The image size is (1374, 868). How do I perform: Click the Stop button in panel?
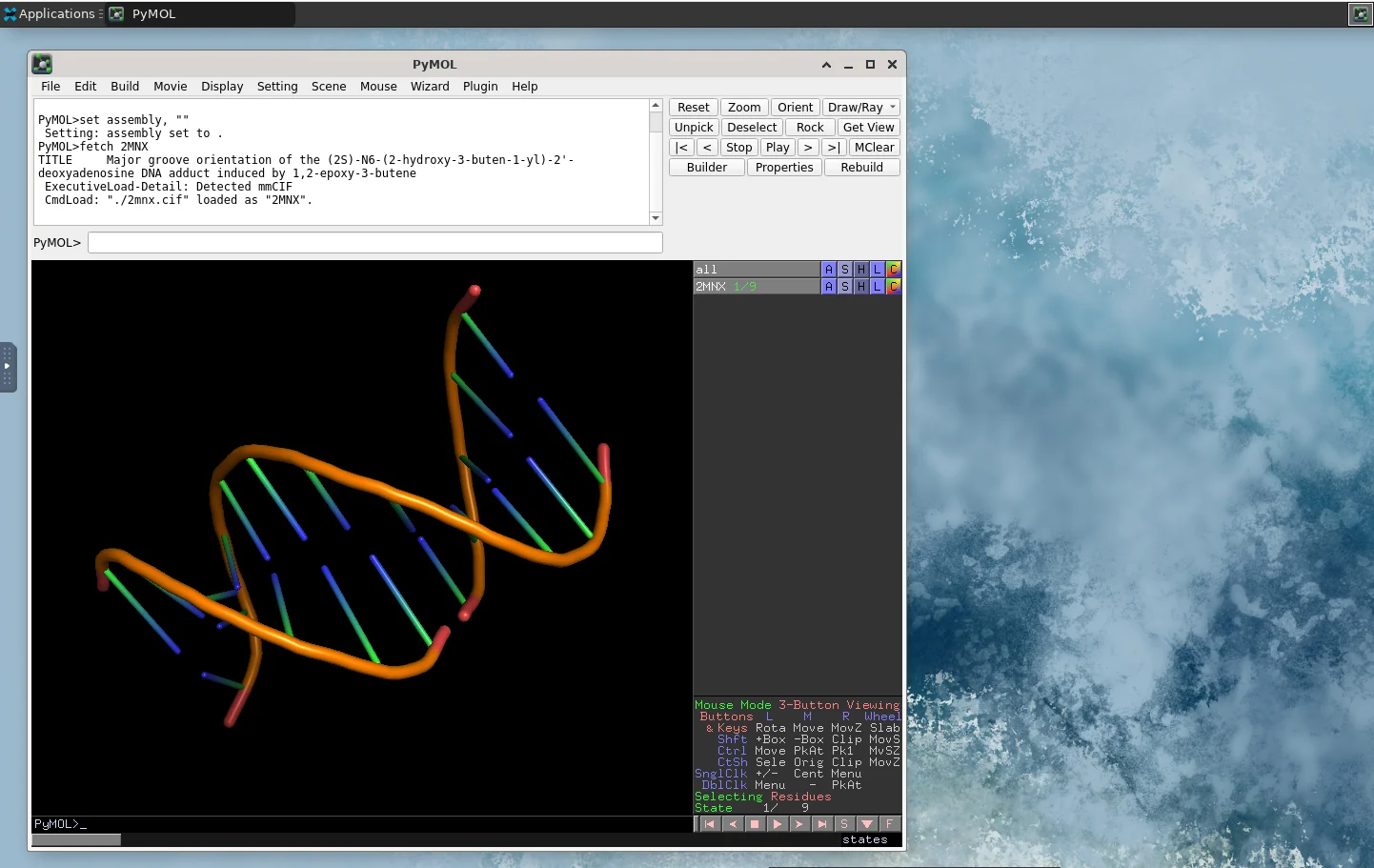pyautogui.click(x=739, y=148)
